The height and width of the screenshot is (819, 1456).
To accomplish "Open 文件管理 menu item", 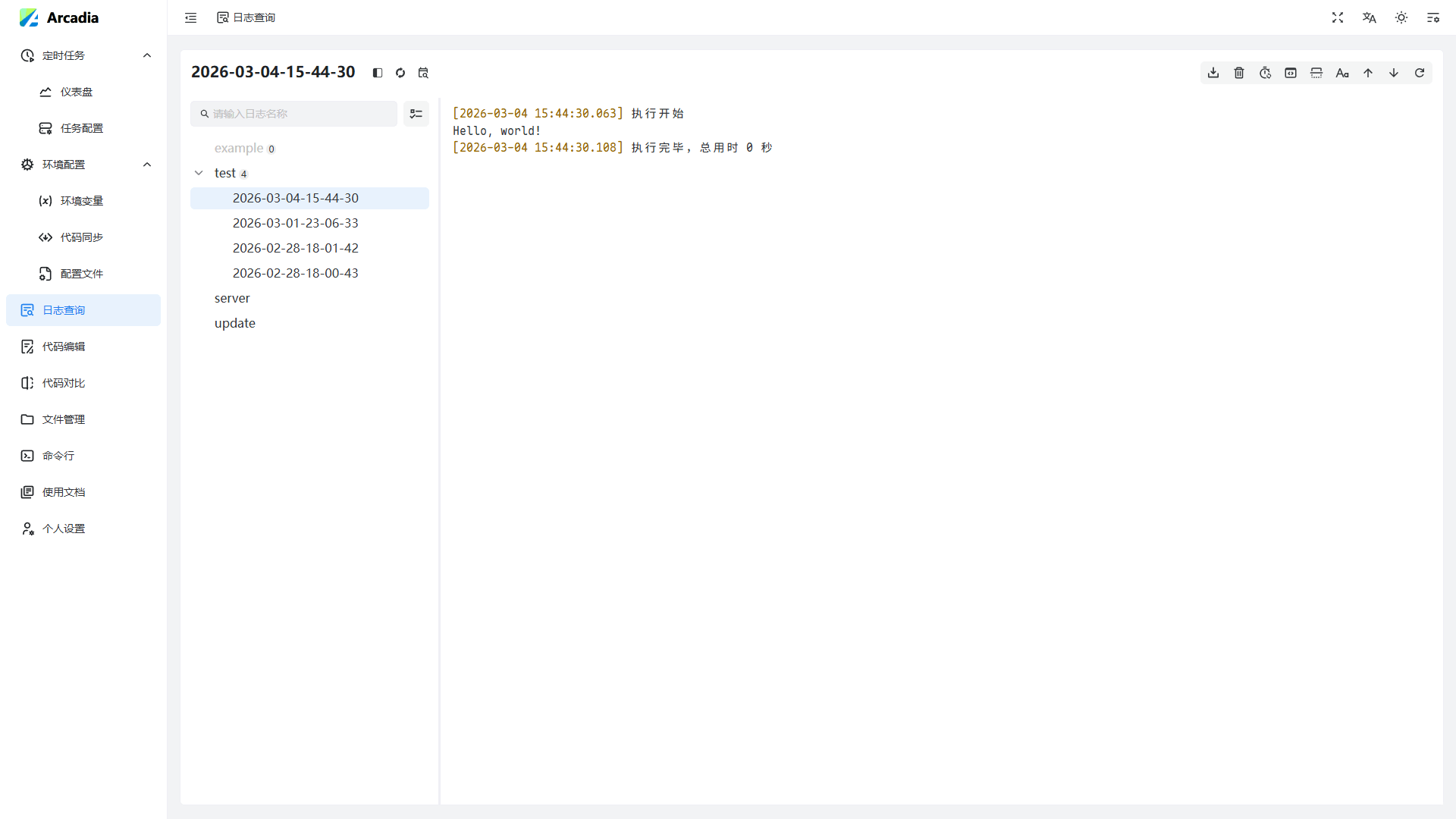I will coord(64,419).
